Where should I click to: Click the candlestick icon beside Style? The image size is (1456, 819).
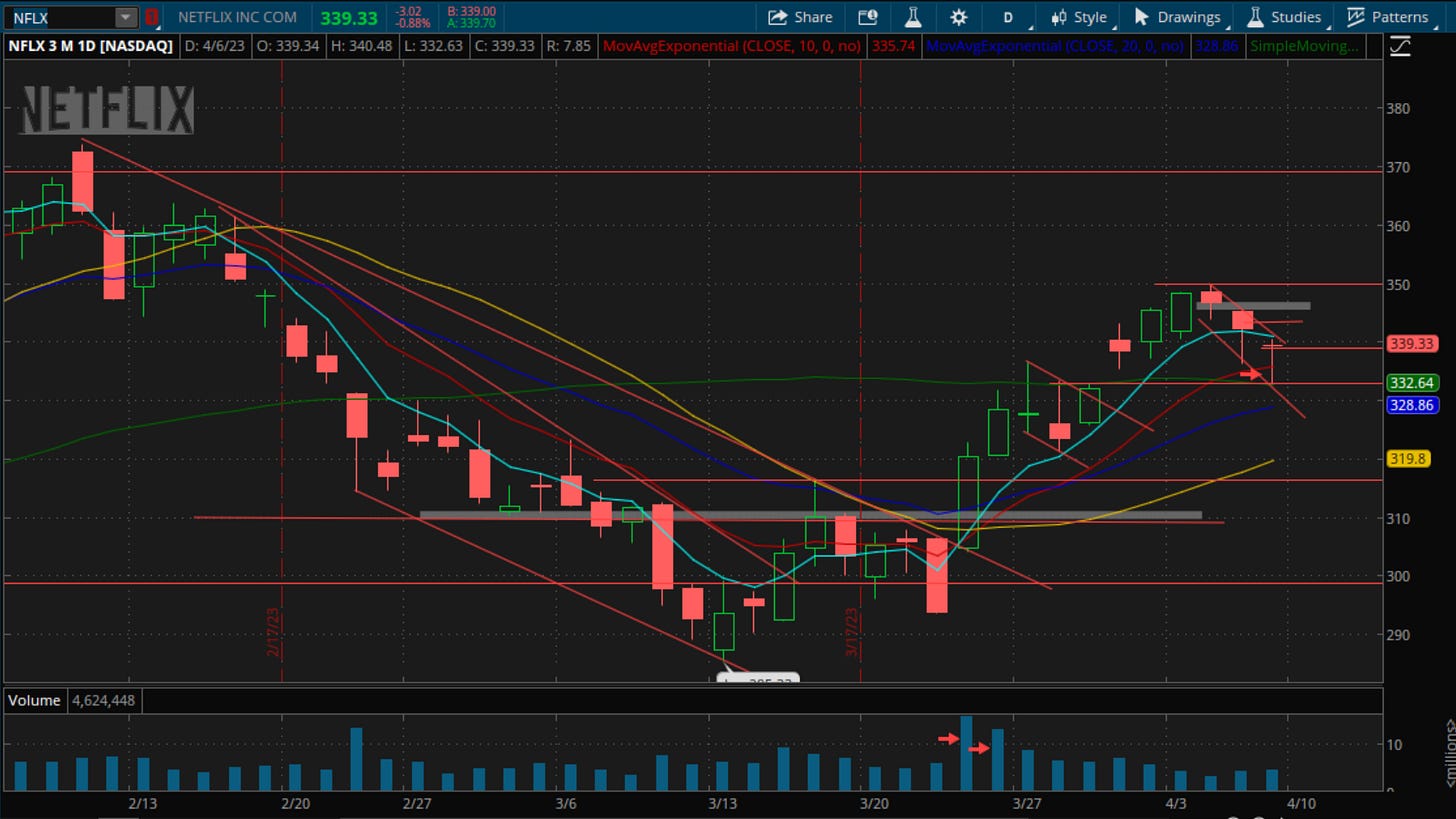[x=1058, y=17]
